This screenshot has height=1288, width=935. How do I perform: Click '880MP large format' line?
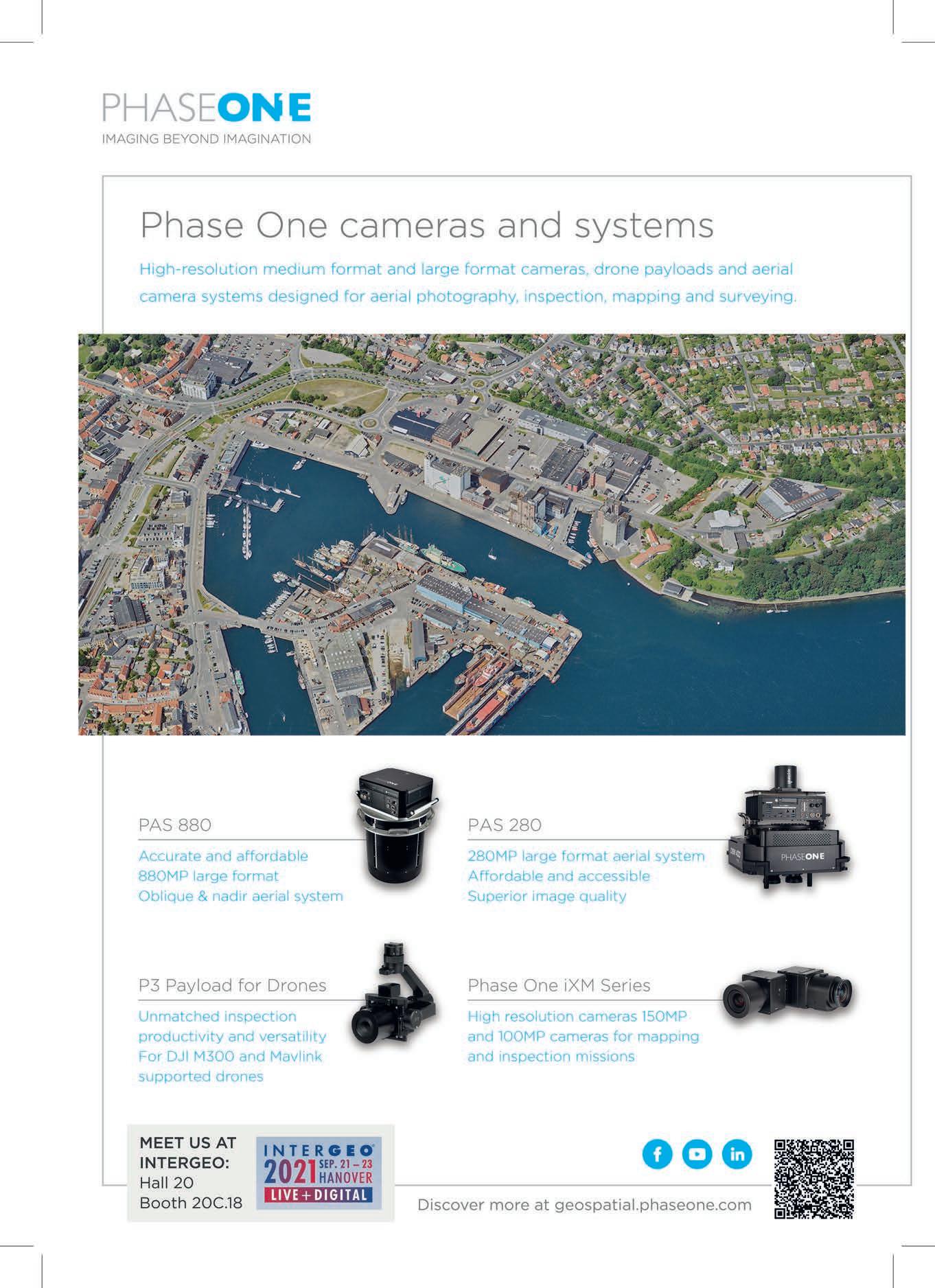pos(209,876)
